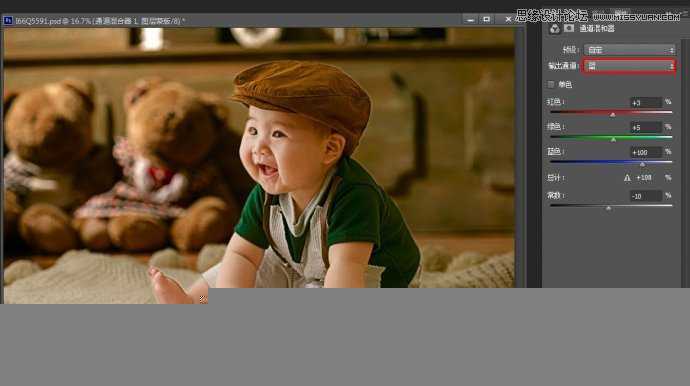The image size is (690, 386).
Task: Click the Constant value field -10
Action: coord(646,196)
